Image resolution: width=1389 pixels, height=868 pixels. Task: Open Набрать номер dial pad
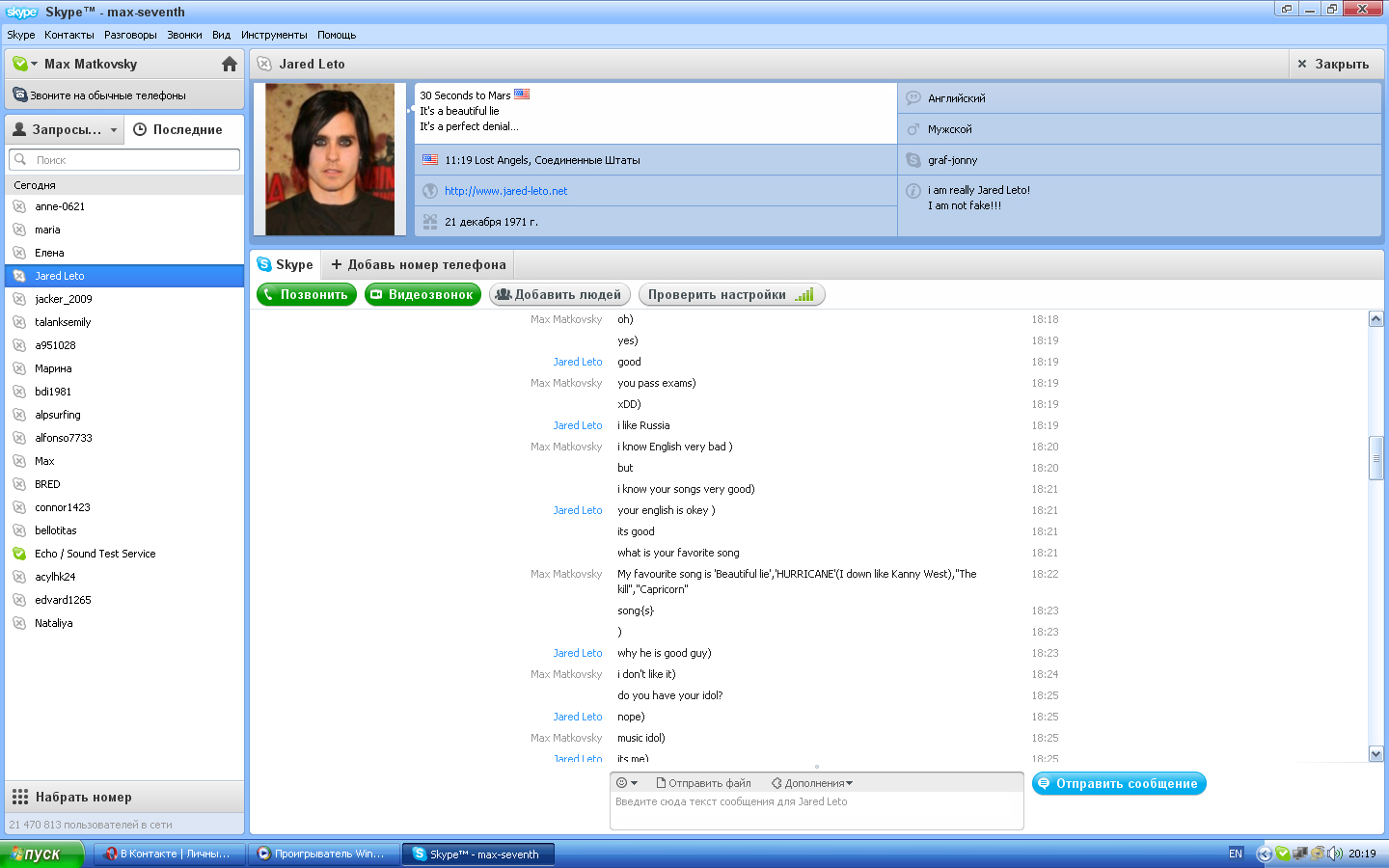click(x=124, y=797)
